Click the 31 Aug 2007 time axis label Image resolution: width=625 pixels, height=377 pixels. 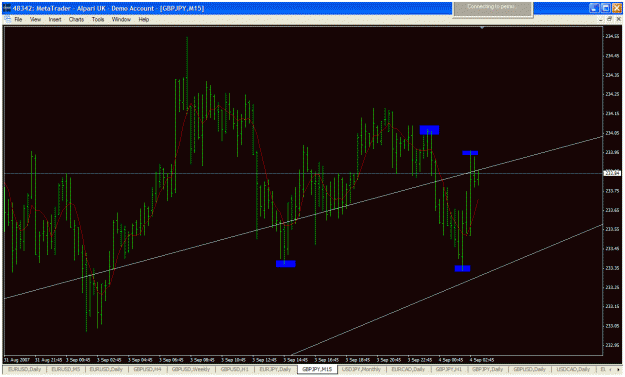(x=17, y=359)
